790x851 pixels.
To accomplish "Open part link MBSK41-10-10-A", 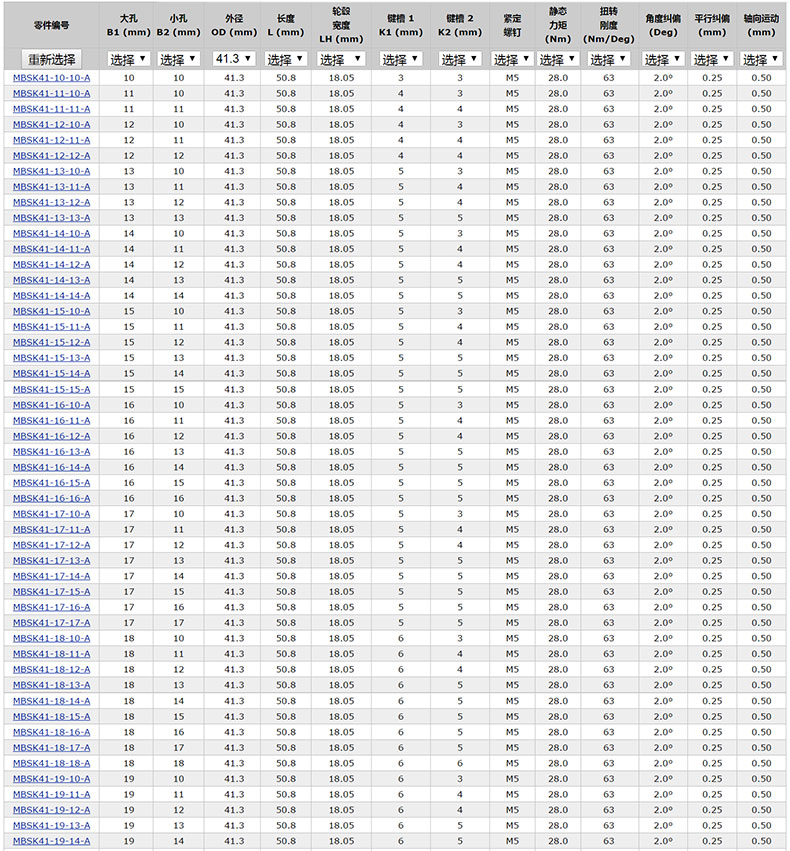I will tap(52, 77).
